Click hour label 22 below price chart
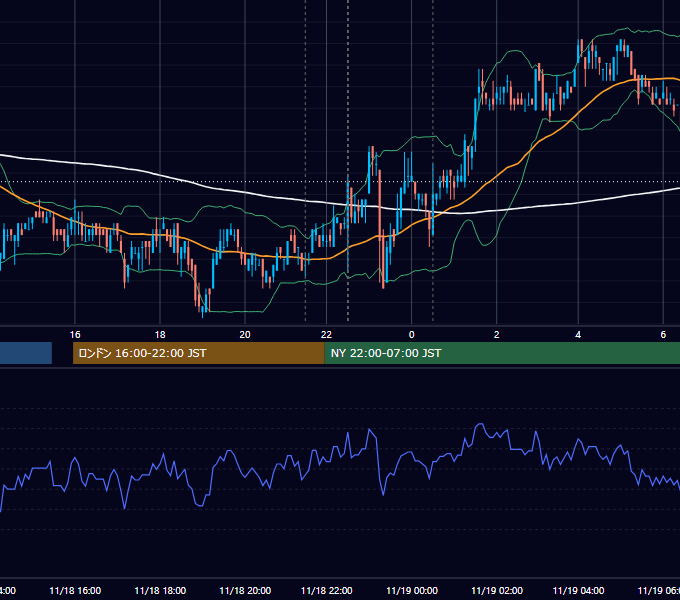The height and width of the screenshot is (600, 680). (326, 334)
